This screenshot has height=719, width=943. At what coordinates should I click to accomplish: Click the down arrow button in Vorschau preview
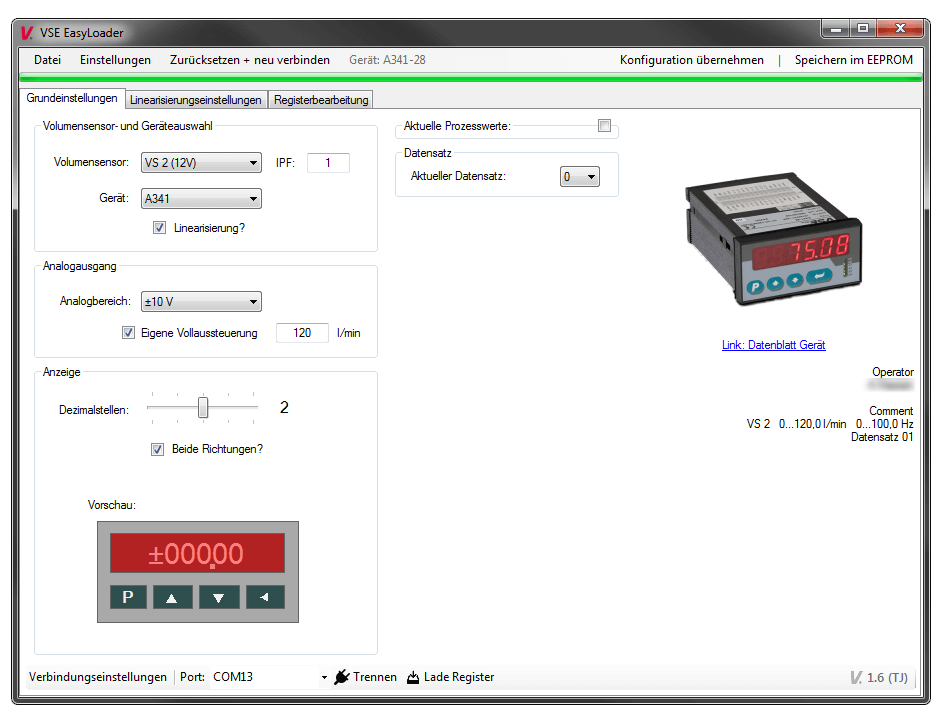[x=219, y=597]
